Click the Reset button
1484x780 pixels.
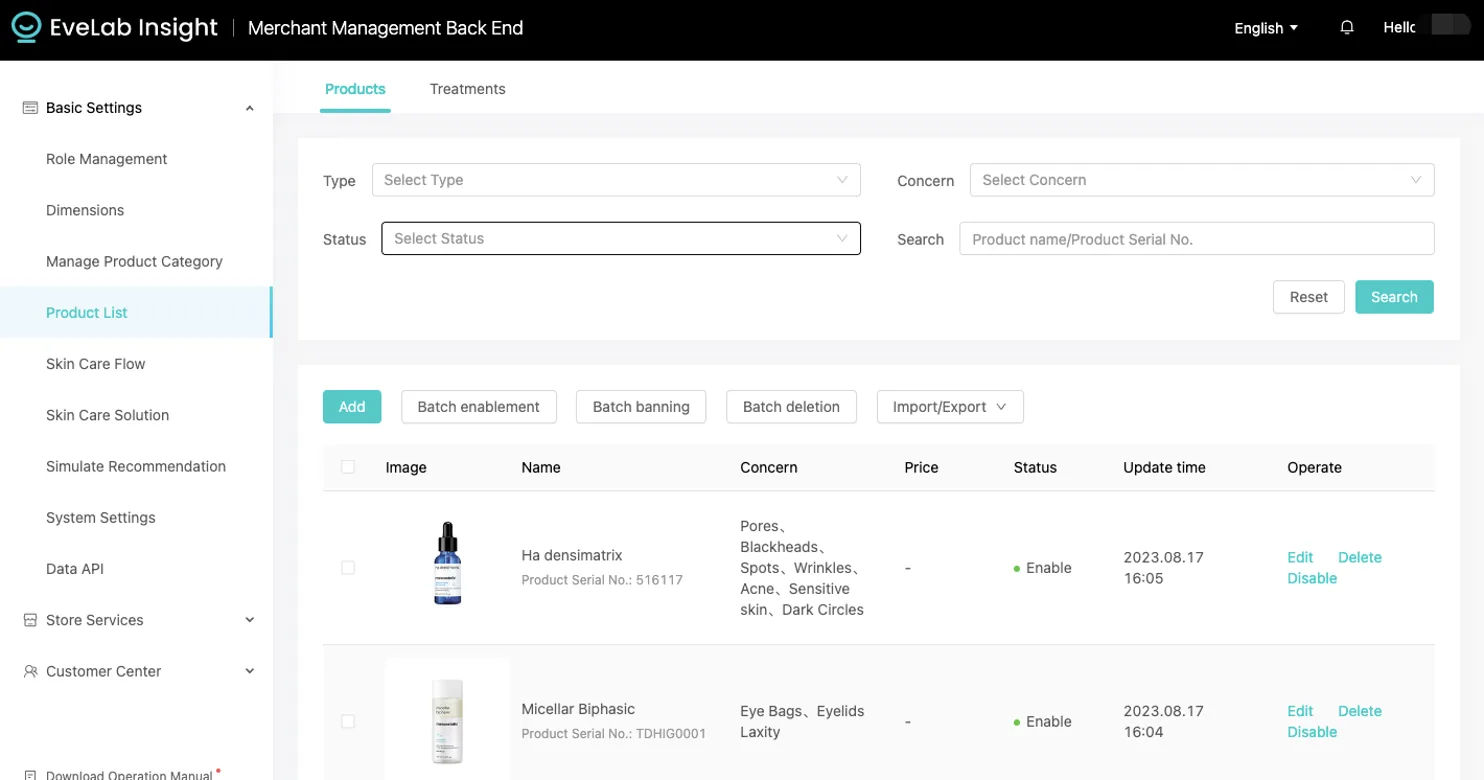[1308, 297]
